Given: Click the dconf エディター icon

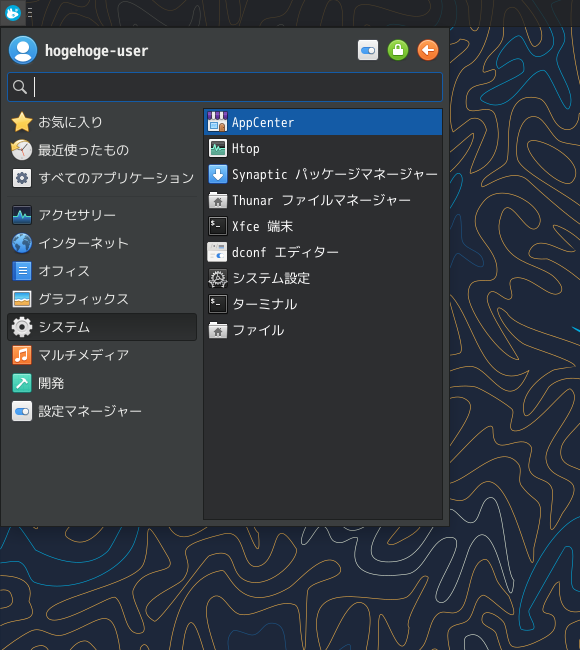Looking at the screenshot, I should (218, 252).
